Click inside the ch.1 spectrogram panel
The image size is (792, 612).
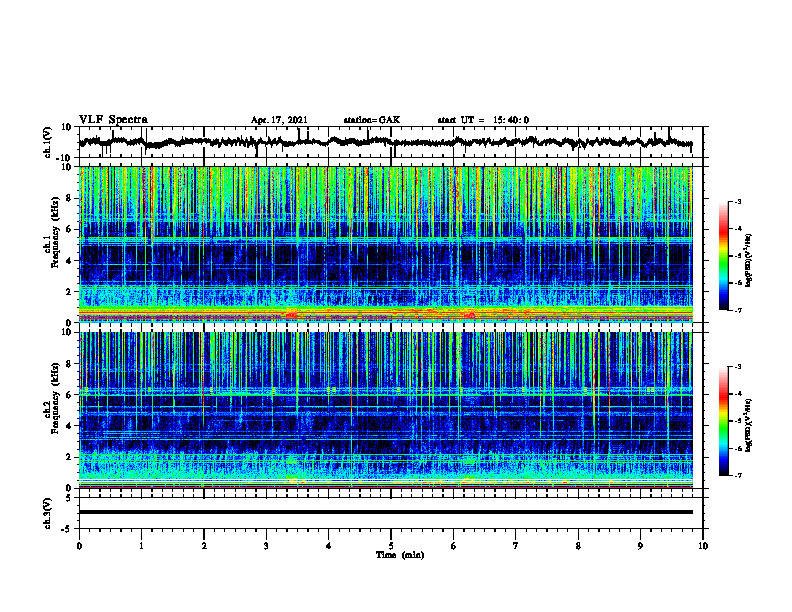tap(390, 244)
